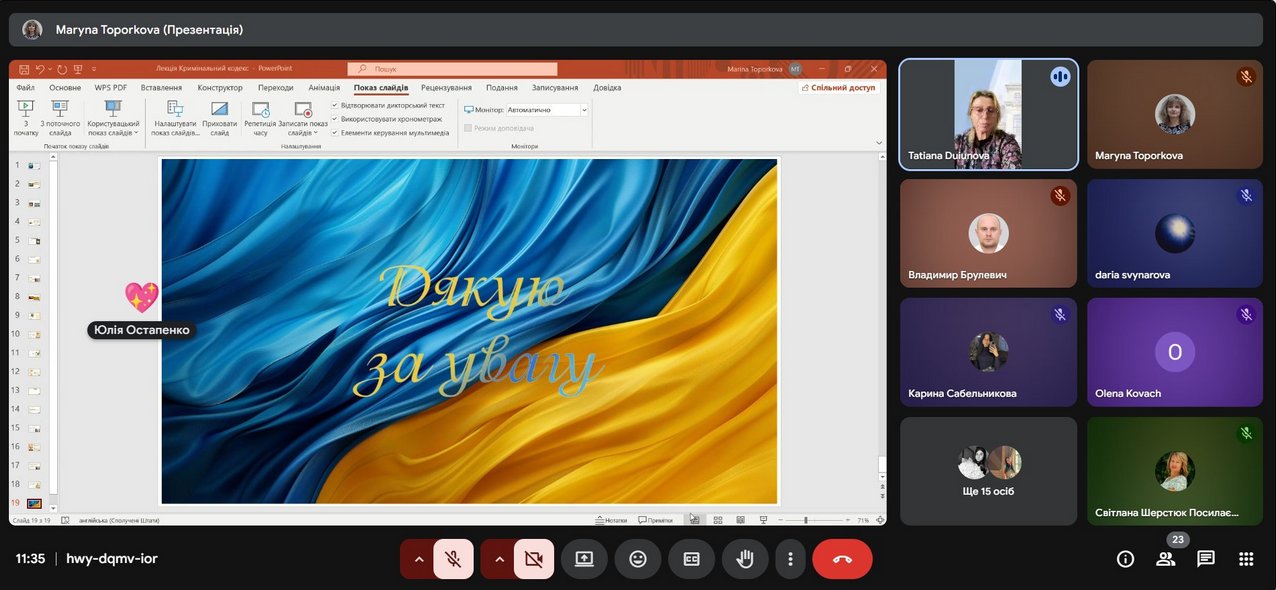The image size is (1276, 590).
Task: Turn on the camera
Action: pos(534,559)
